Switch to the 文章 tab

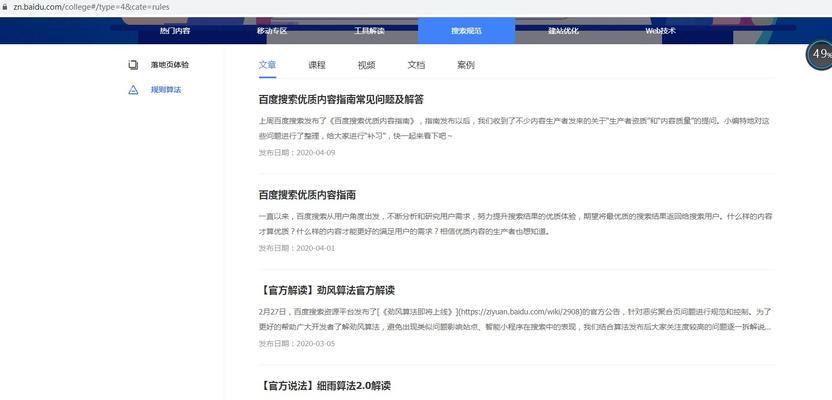click(x=267, y=65)
